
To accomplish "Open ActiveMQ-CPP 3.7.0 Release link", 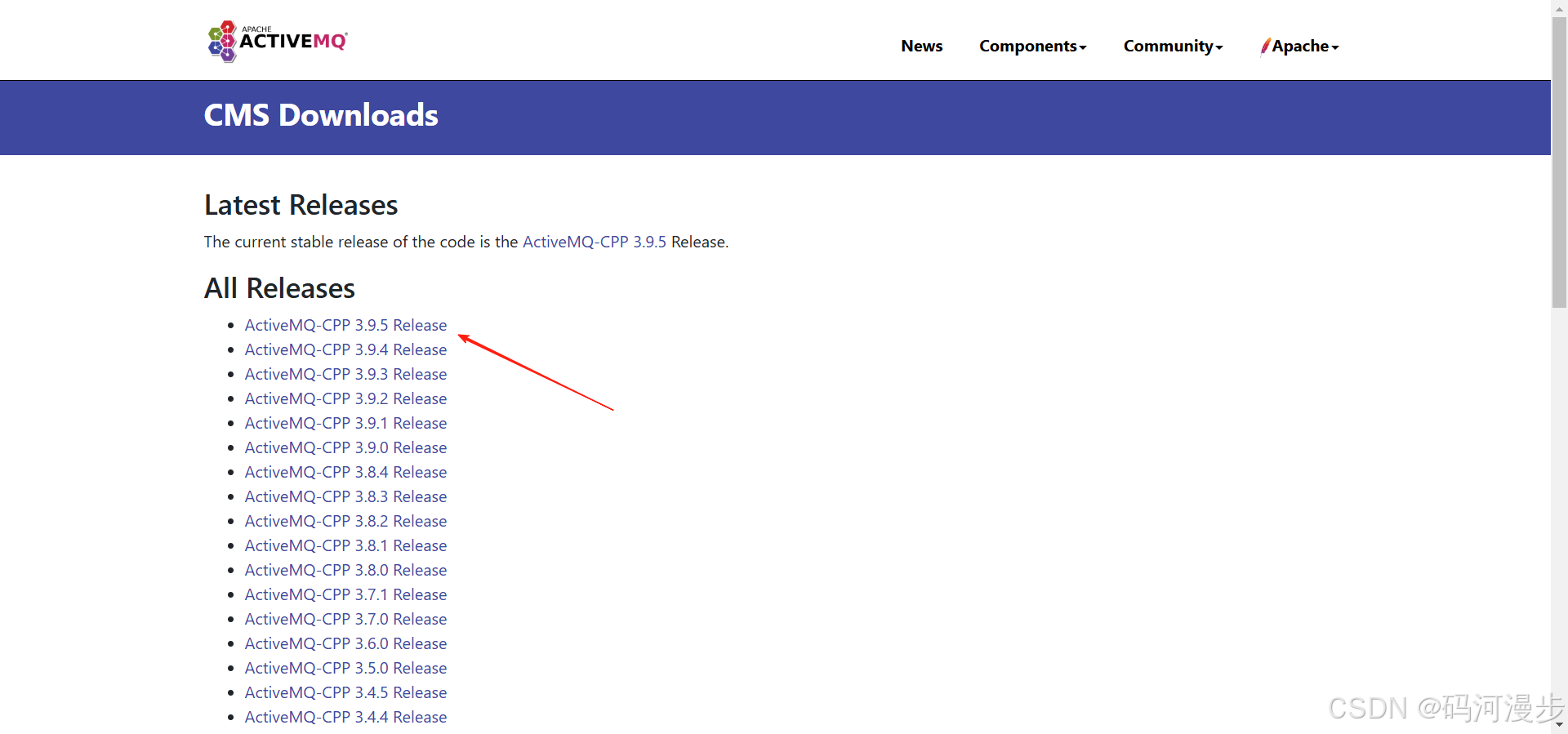I will point(345,619).
